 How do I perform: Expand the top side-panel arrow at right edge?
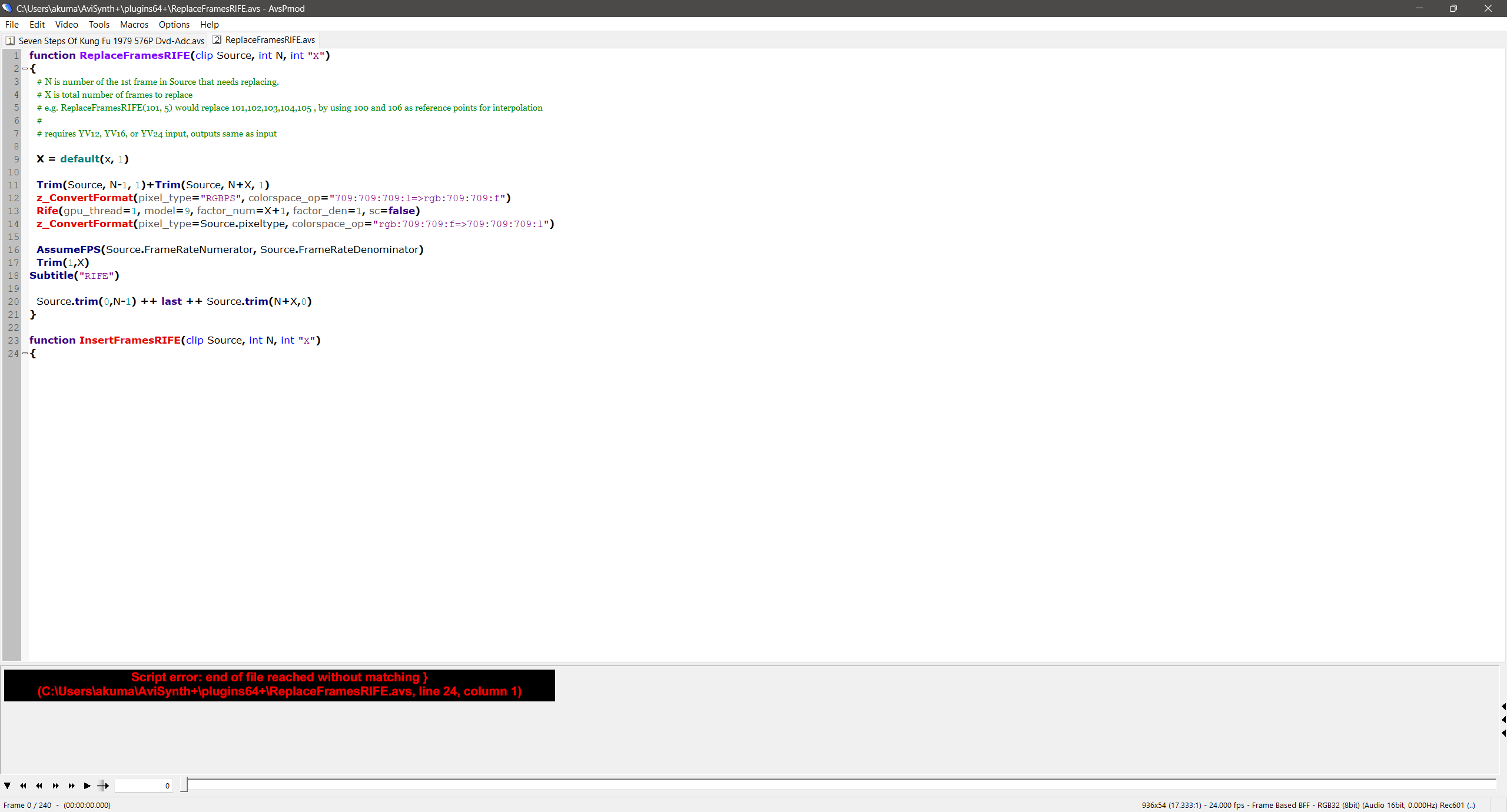pyautogui.click(x=1503, y=706)
